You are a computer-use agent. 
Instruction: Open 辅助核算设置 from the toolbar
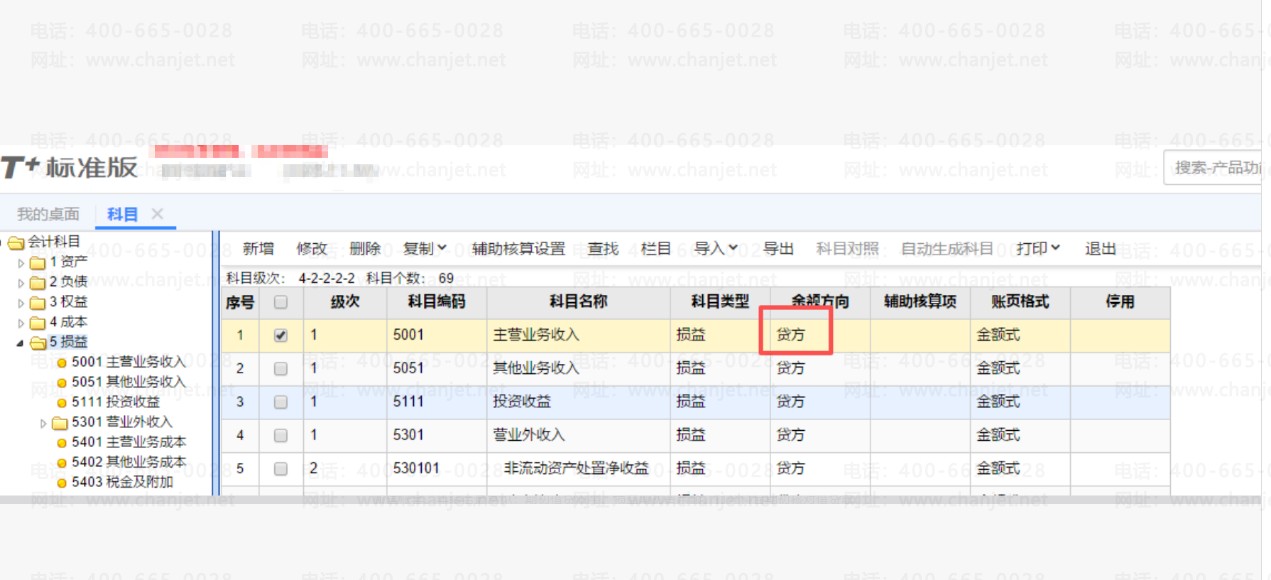[518, 248]
